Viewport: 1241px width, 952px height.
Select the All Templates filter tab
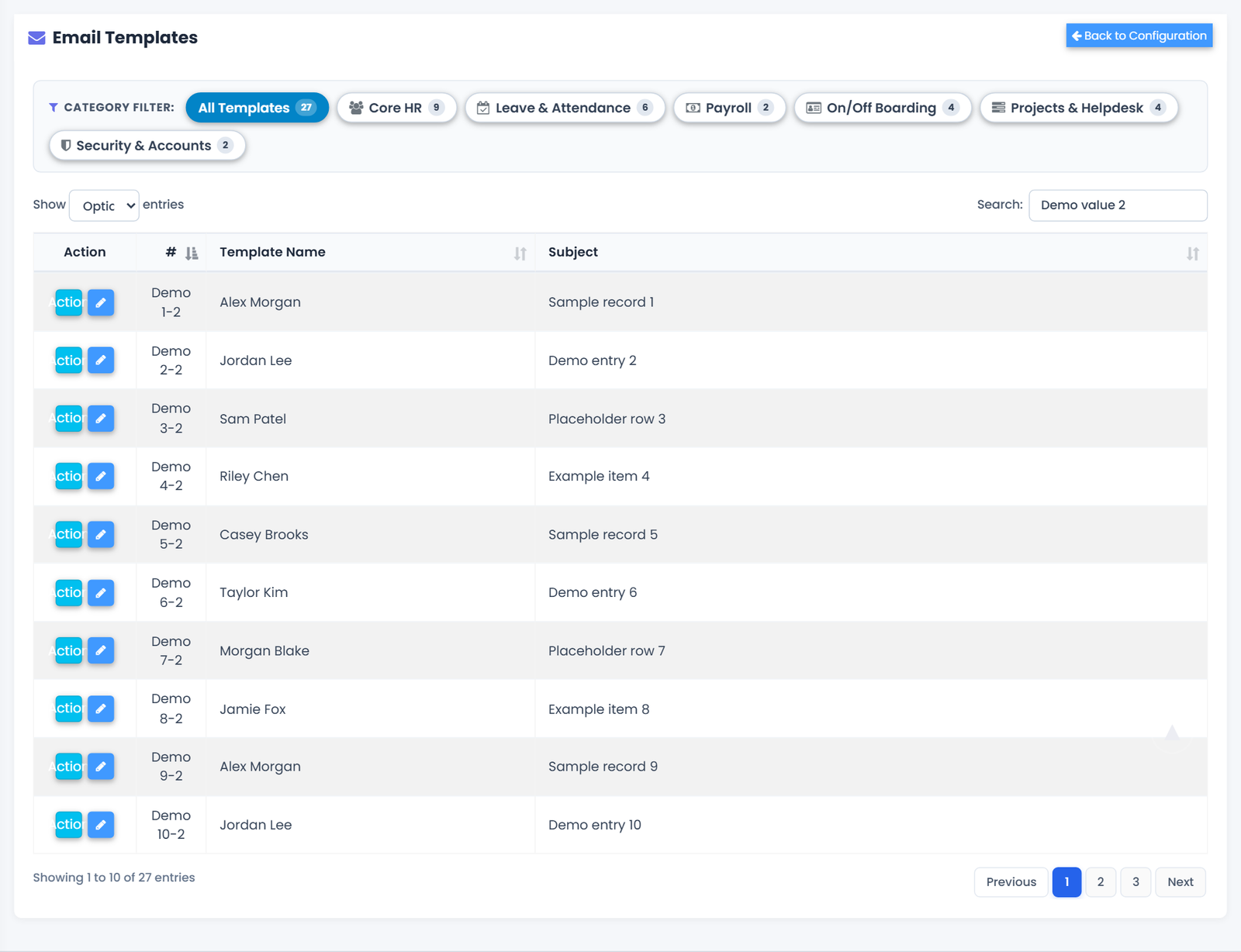[x=257, y=108]
